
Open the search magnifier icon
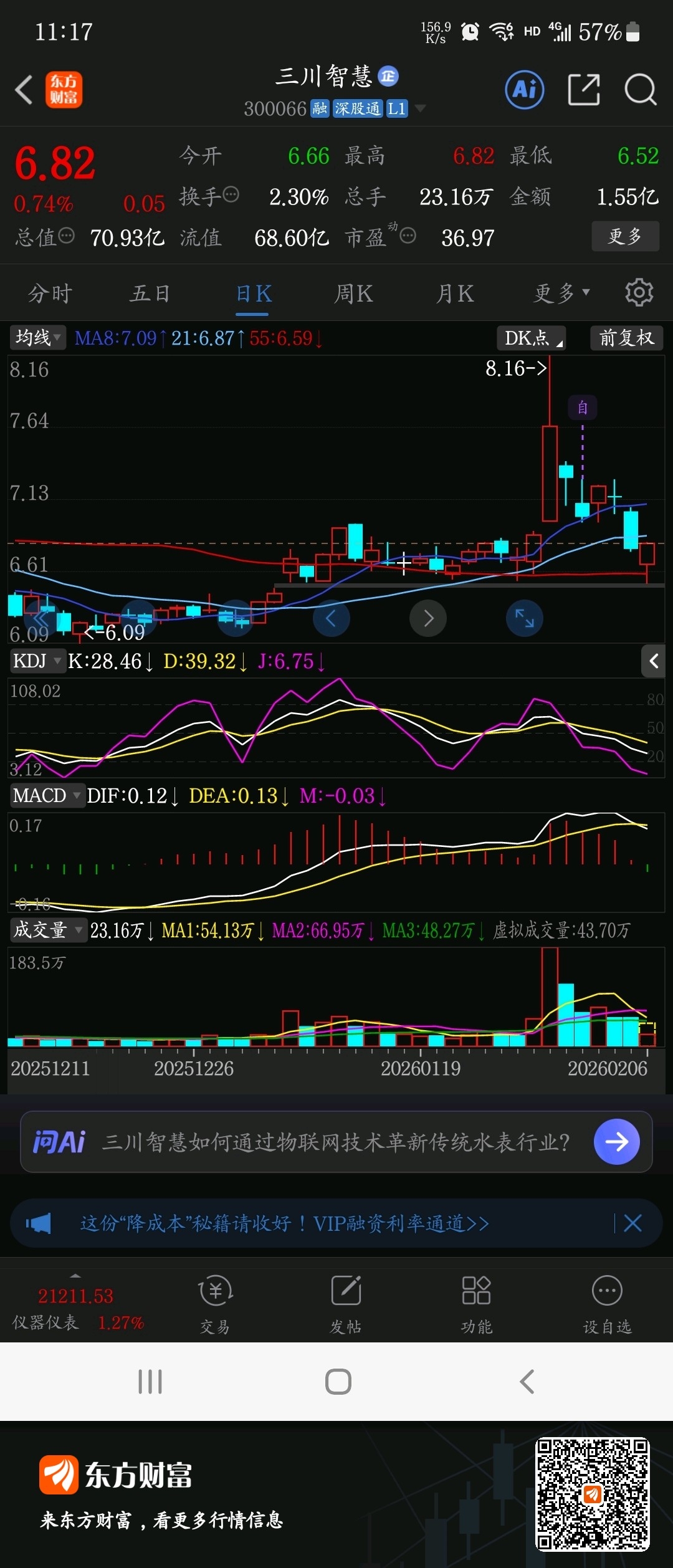click(x=641, y=90)
